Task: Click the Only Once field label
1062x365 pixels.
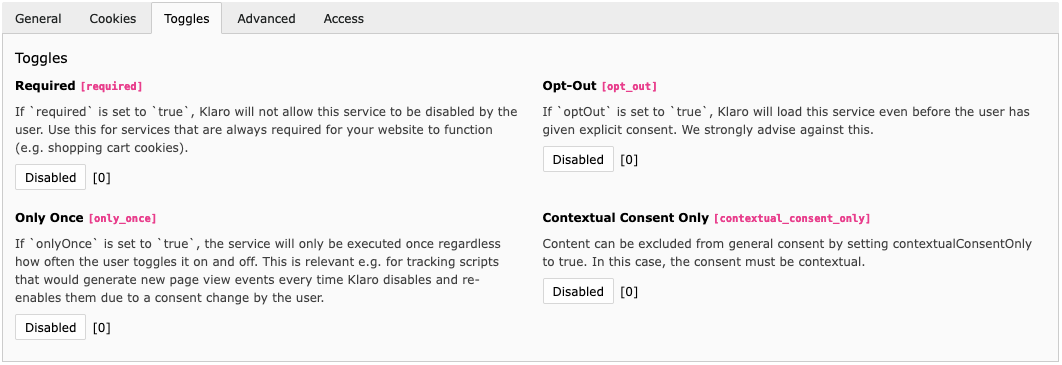Action: click(x=49, y=218)
